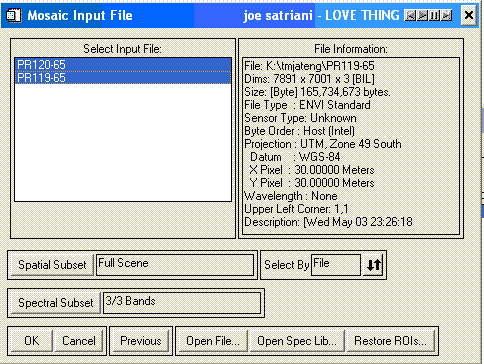Click Restore ROIs... button
This screenshot has width=484, height=364.
click(391, 341)
